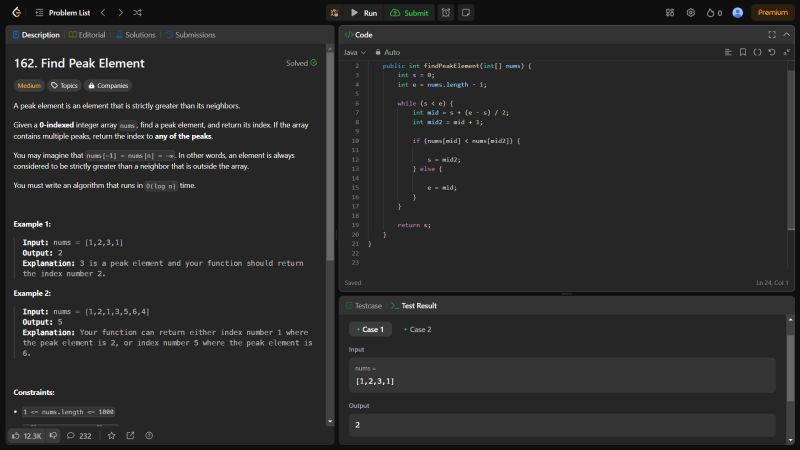Viewport: 800px width, 450px height.
Task: Click the Saved status text
Action: 353,283
